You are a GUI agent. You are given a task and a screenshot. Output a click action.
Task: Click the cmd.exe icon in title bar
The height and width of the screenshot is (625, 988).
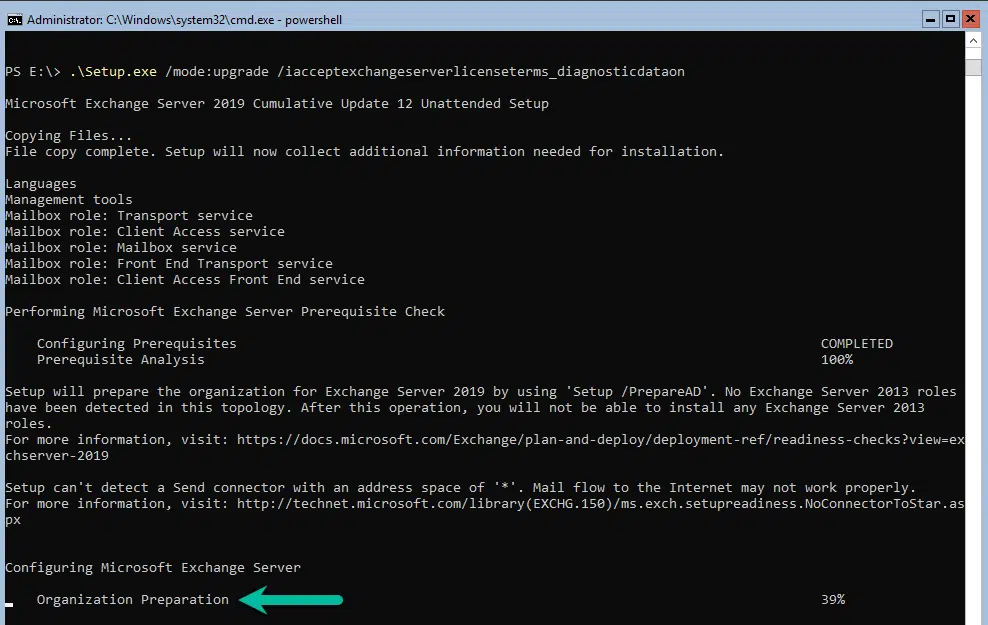pos(14,20)
